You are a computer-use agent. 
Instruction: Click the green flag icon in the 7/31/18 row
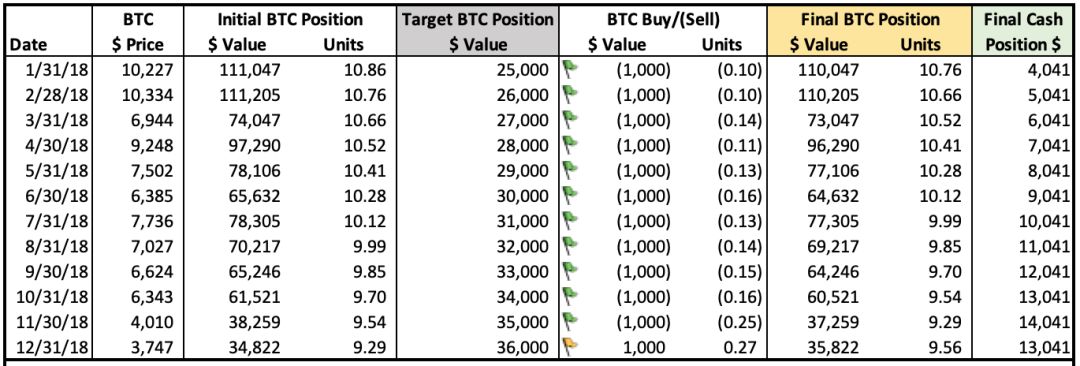coord(570,219)
